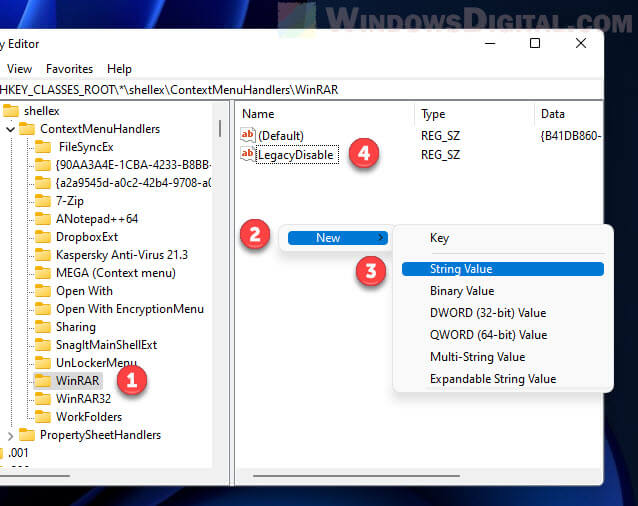Minimize the Registry Editor window
The width and height of the screenshot is (638, 506).
490,43
